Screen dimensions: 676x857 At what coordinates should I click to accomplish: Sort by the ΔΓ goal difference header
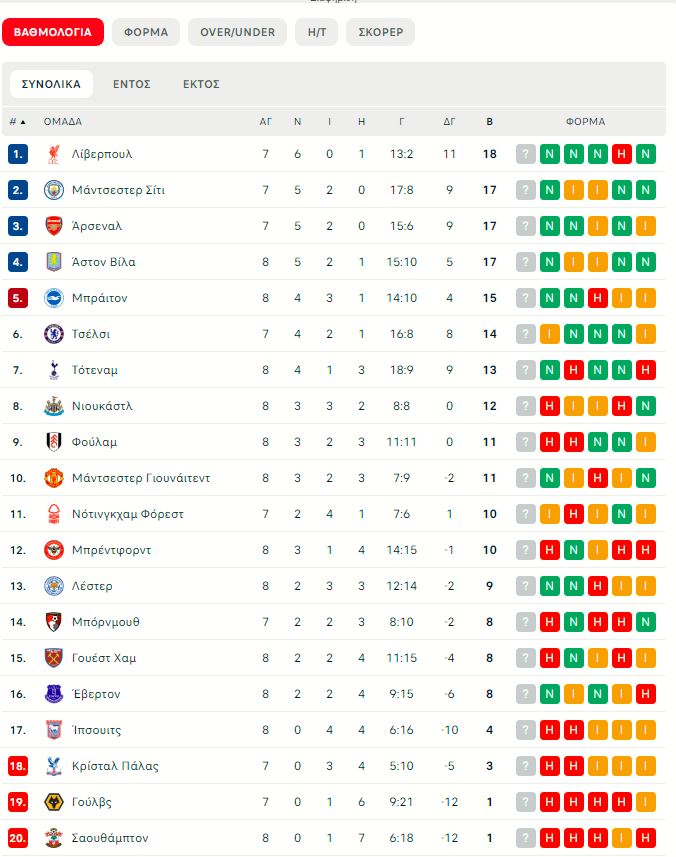449,121
